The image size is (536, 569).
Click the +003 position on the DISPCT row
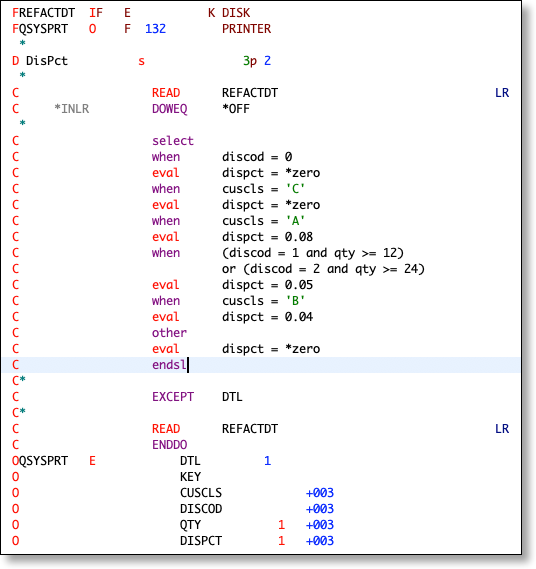pyautogui.click(x=320, y=541)
